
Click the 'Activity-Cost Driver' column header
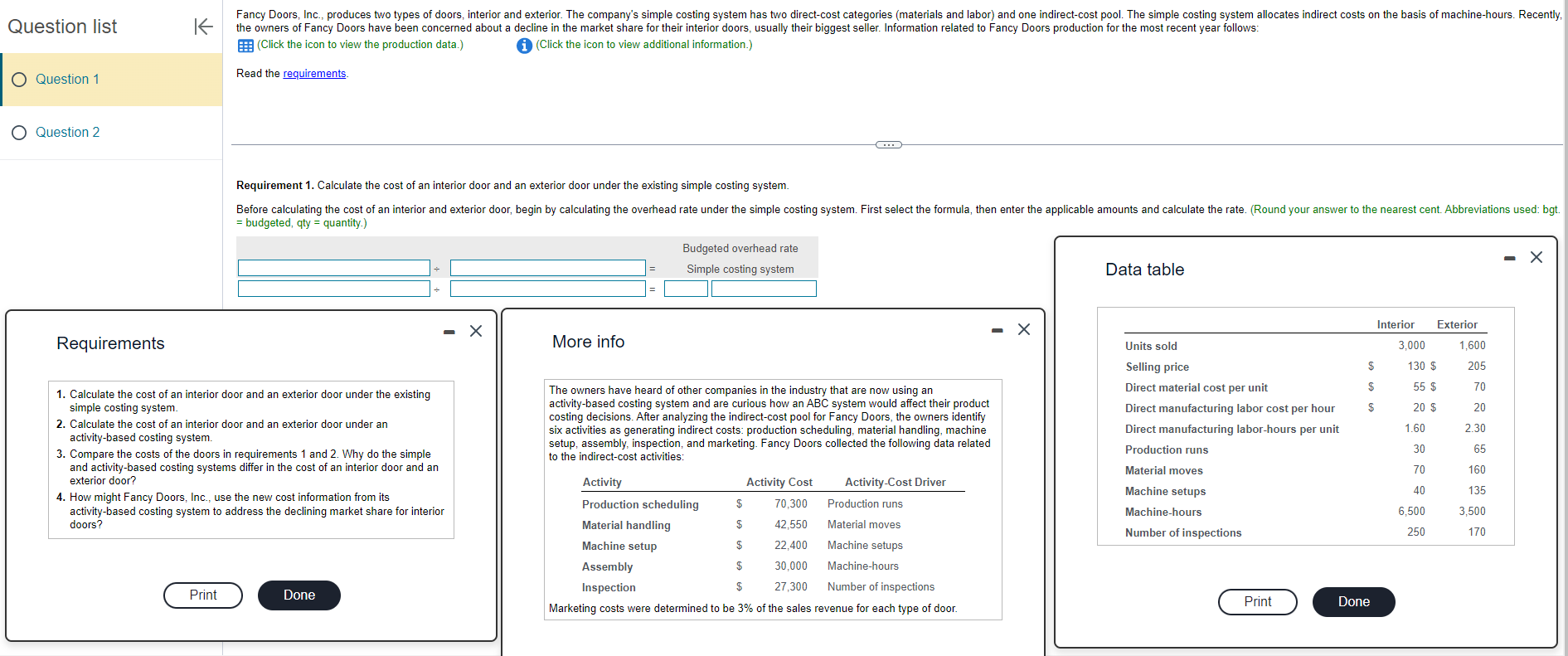coord(896,482)
